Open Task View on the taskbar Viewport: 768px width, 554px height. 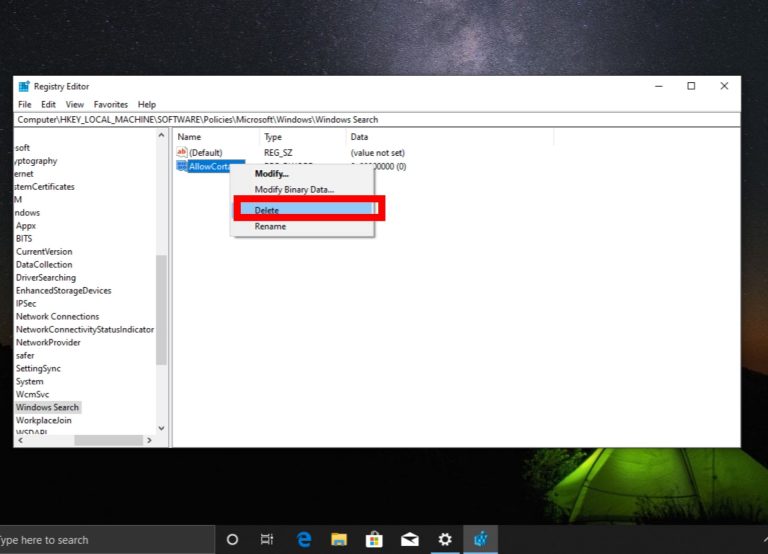click(267, 539)
